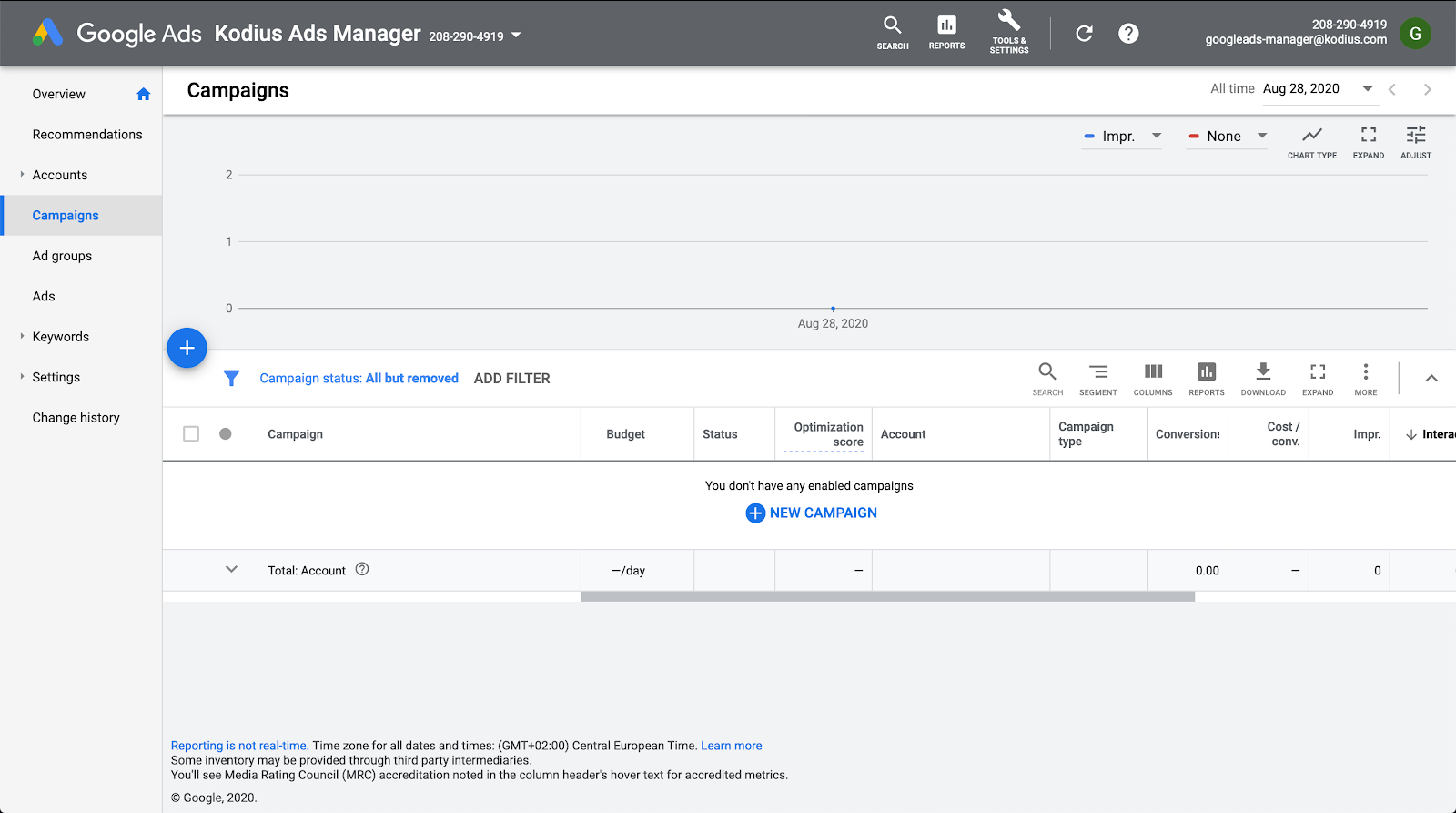The height and width of the screenshot is (813, 1456).
Task: Click the googleads-manager@kodius.com account email
Action: coord(1296,40)
